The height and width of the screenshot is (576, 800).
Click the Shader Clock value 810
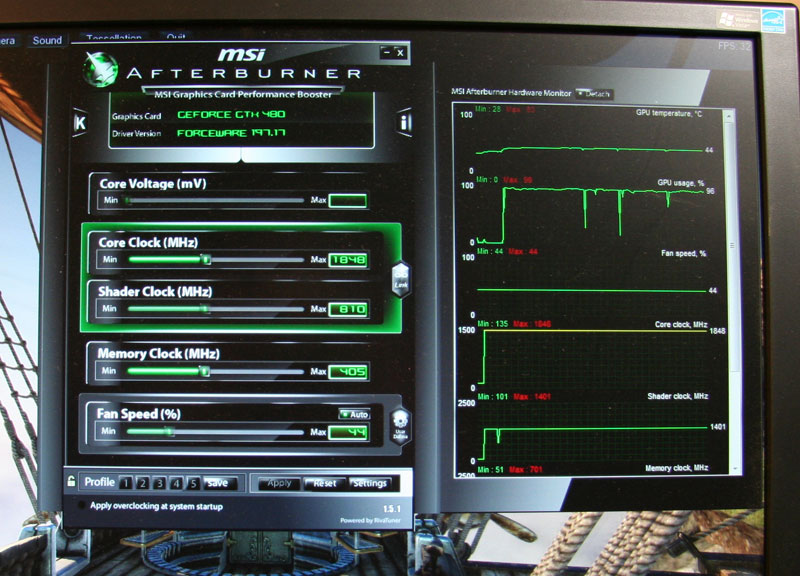coord(348,309)
